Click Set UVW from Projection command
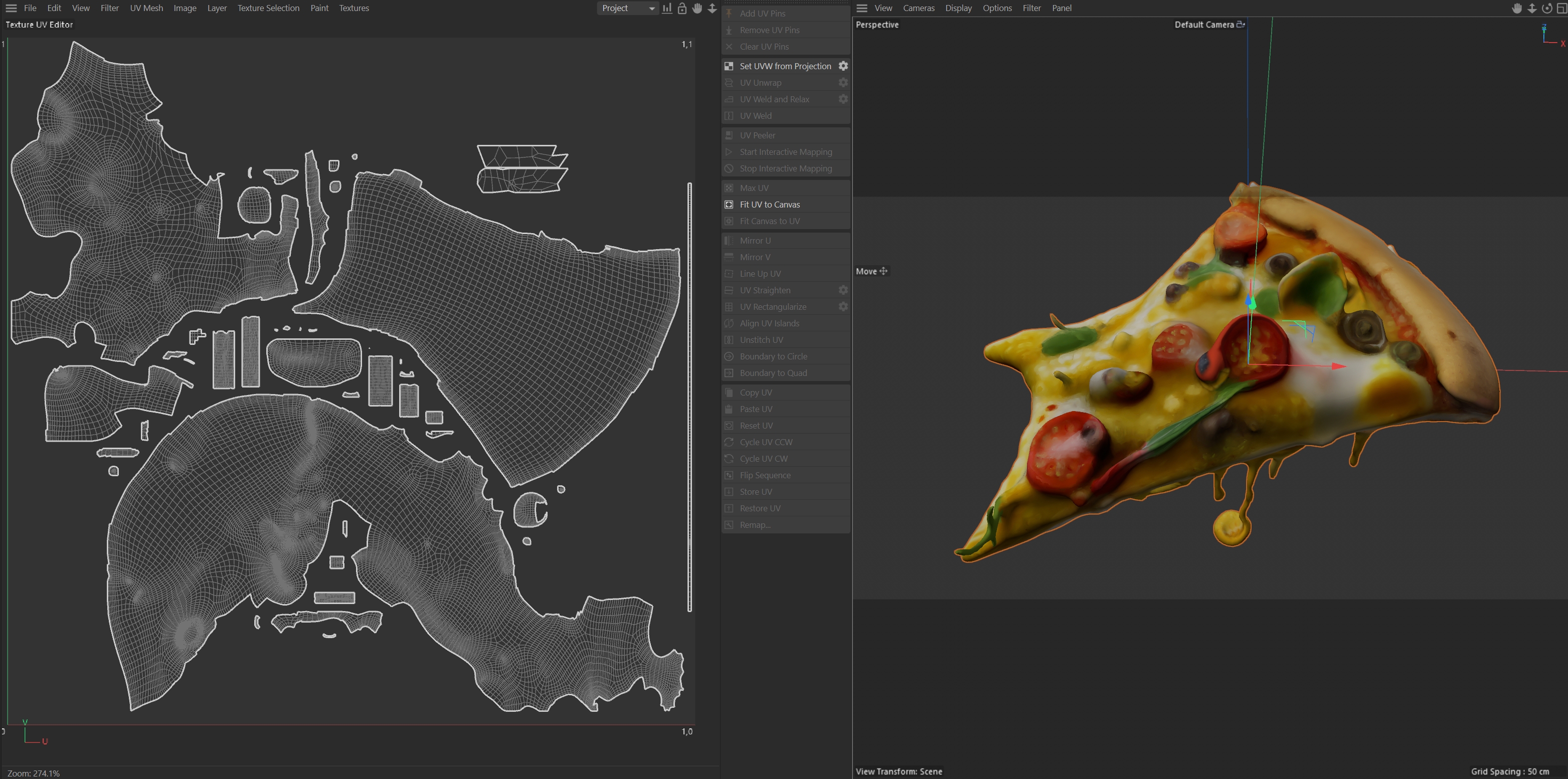The image size is (1568, 779). click(785, 66)
